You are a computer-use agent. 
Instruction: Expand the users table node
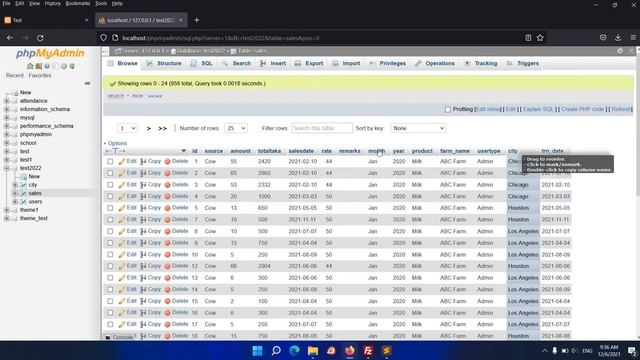[15, 202]
